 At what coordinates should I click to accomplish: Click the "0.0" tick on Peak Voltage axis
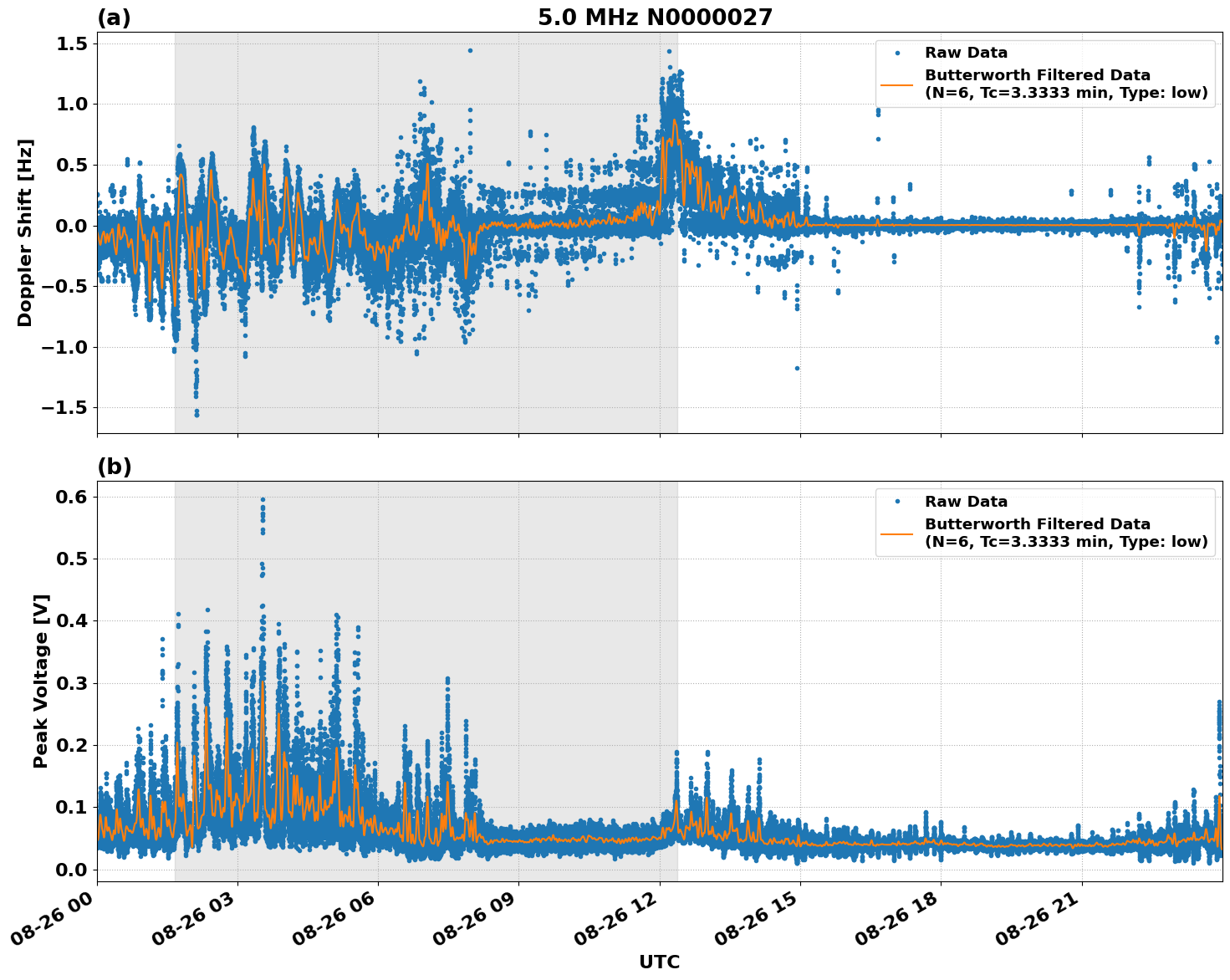click(x=71, y=870)
